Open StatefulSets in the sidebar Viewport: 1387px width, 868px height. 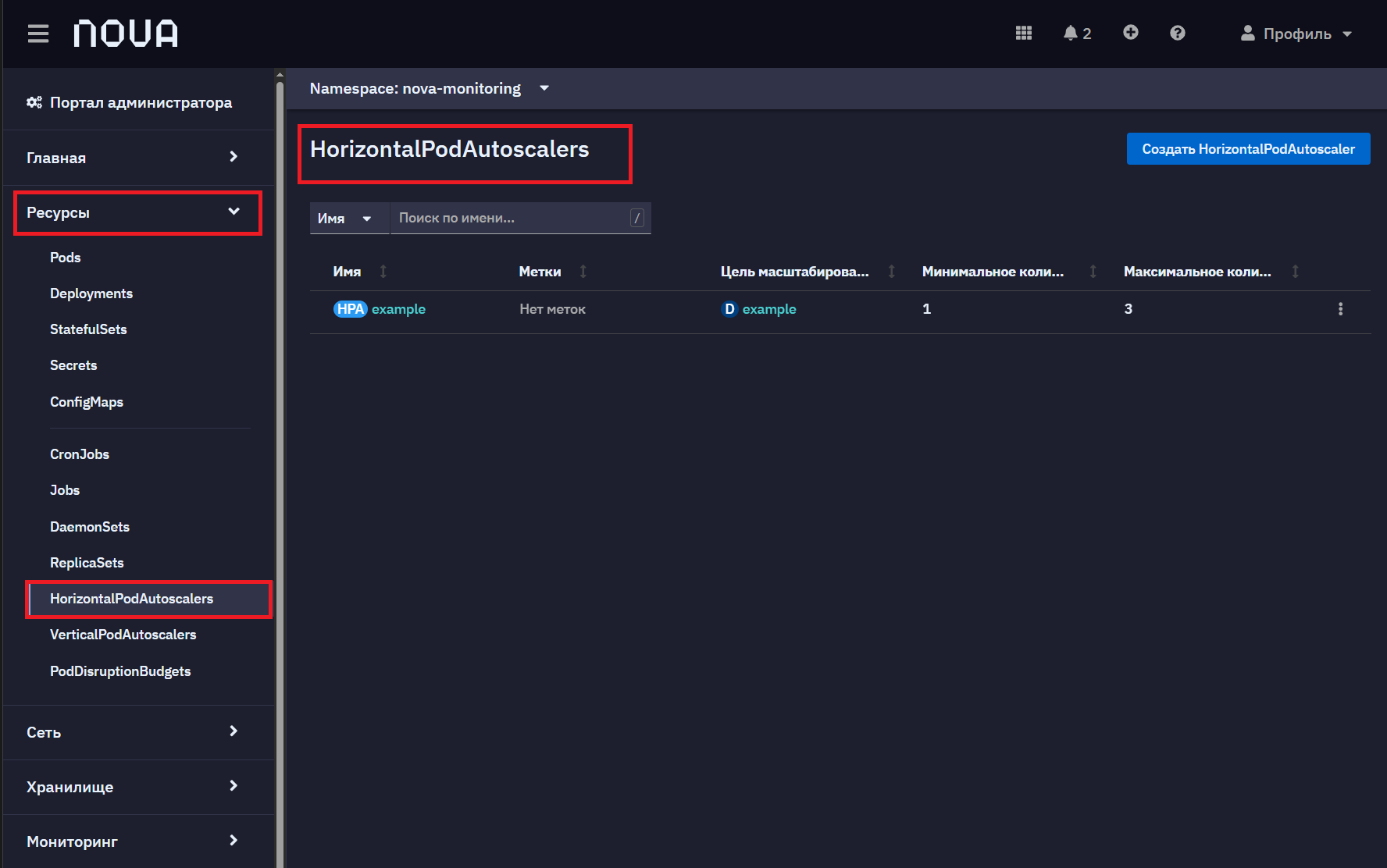point(88,329)
